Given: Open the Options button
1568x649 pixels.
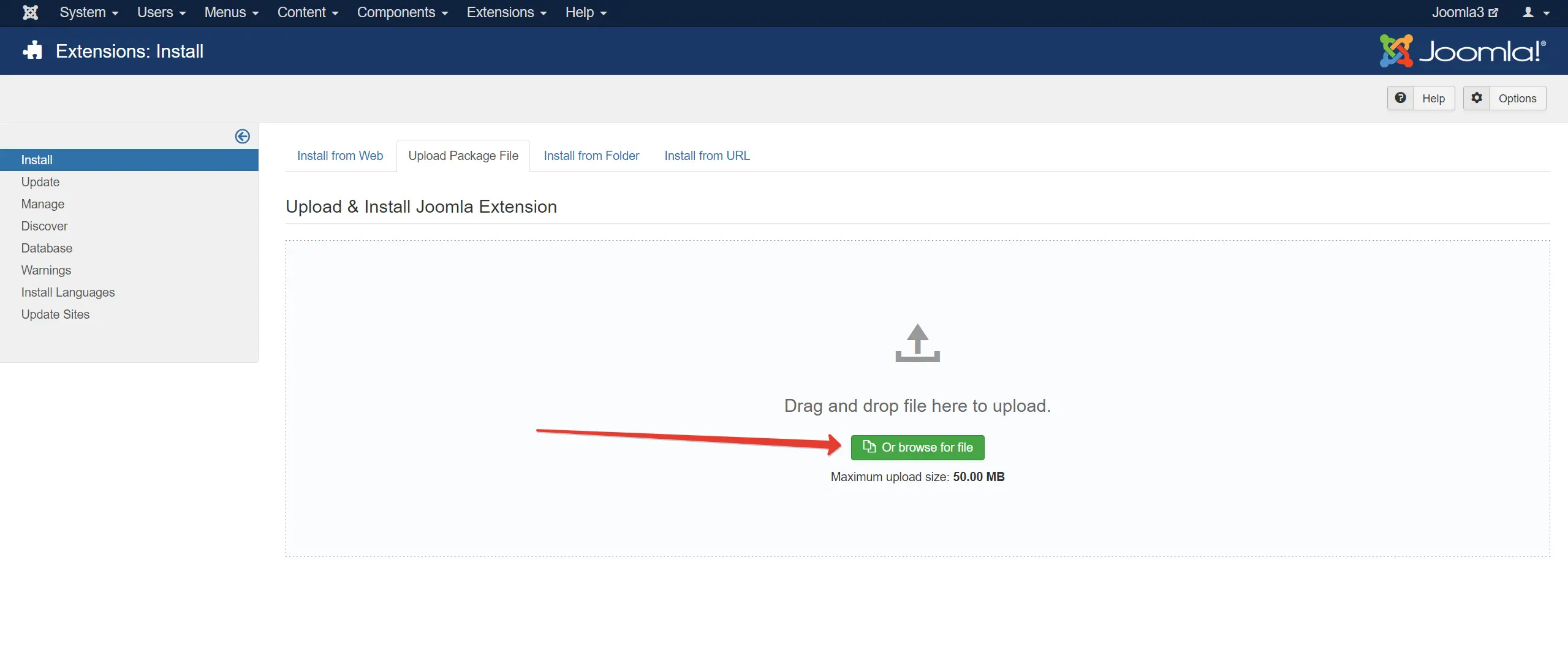Looking at the screenshot, I should [x=1518, y=98].
